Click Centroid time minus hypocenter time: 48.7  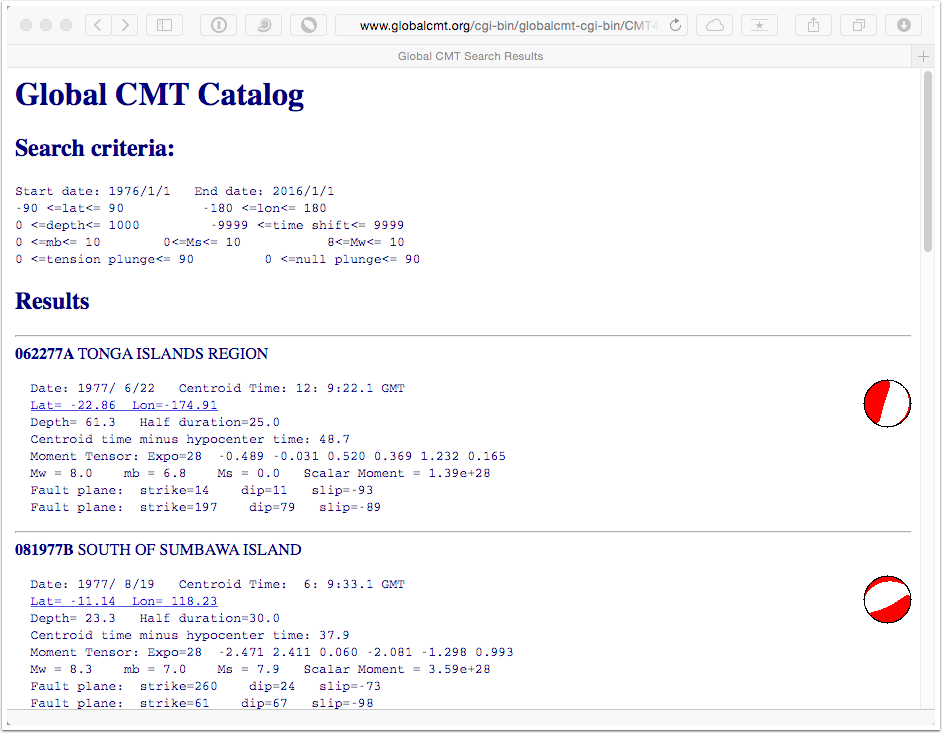[x=190, y=439]
